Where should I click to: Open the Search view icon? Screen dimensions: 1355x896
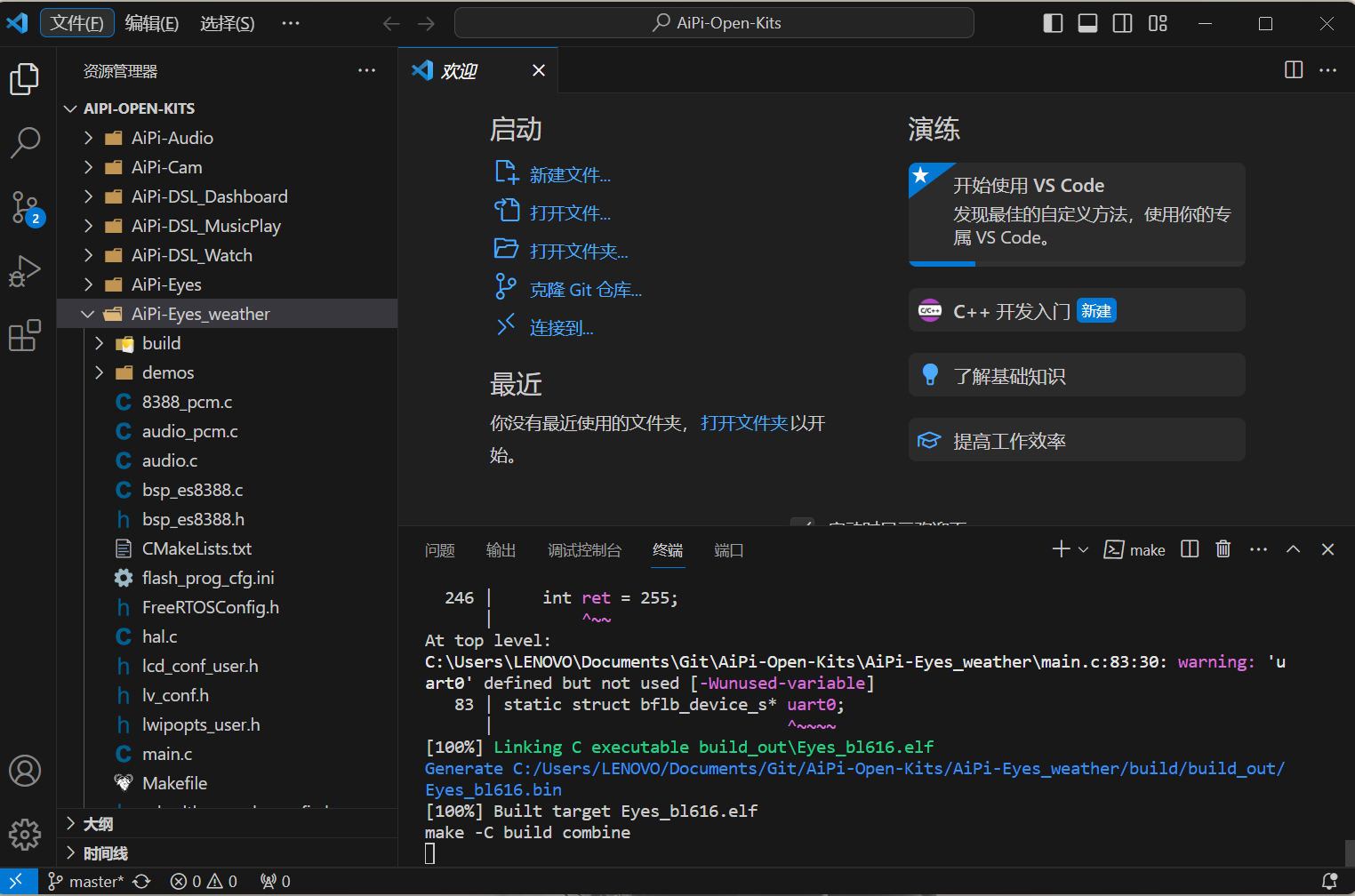[25, 142]
